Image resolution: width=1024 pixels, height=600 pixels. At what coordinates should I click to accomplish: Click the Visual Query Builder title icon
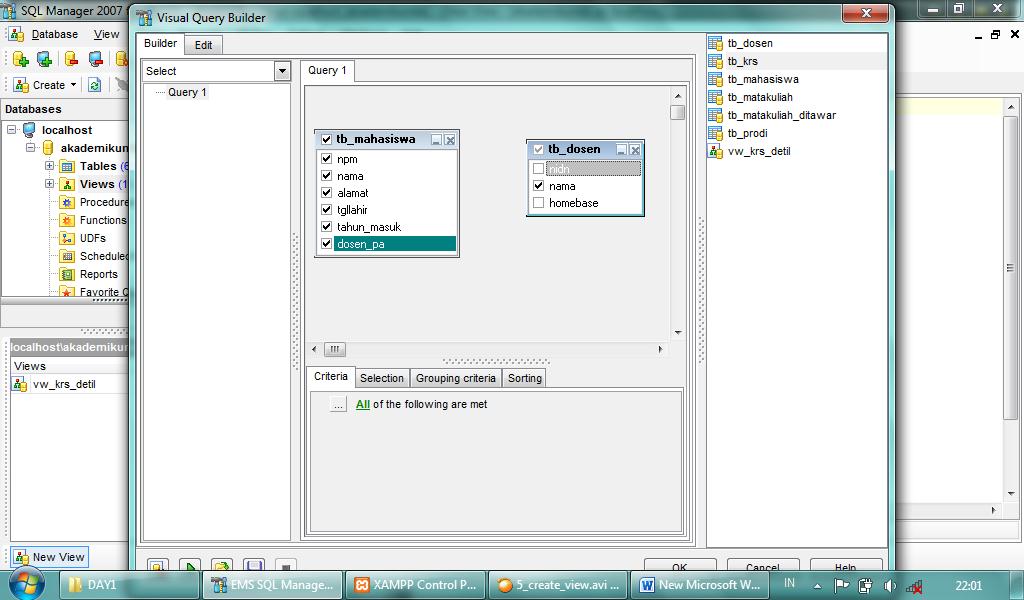(145, 18)
